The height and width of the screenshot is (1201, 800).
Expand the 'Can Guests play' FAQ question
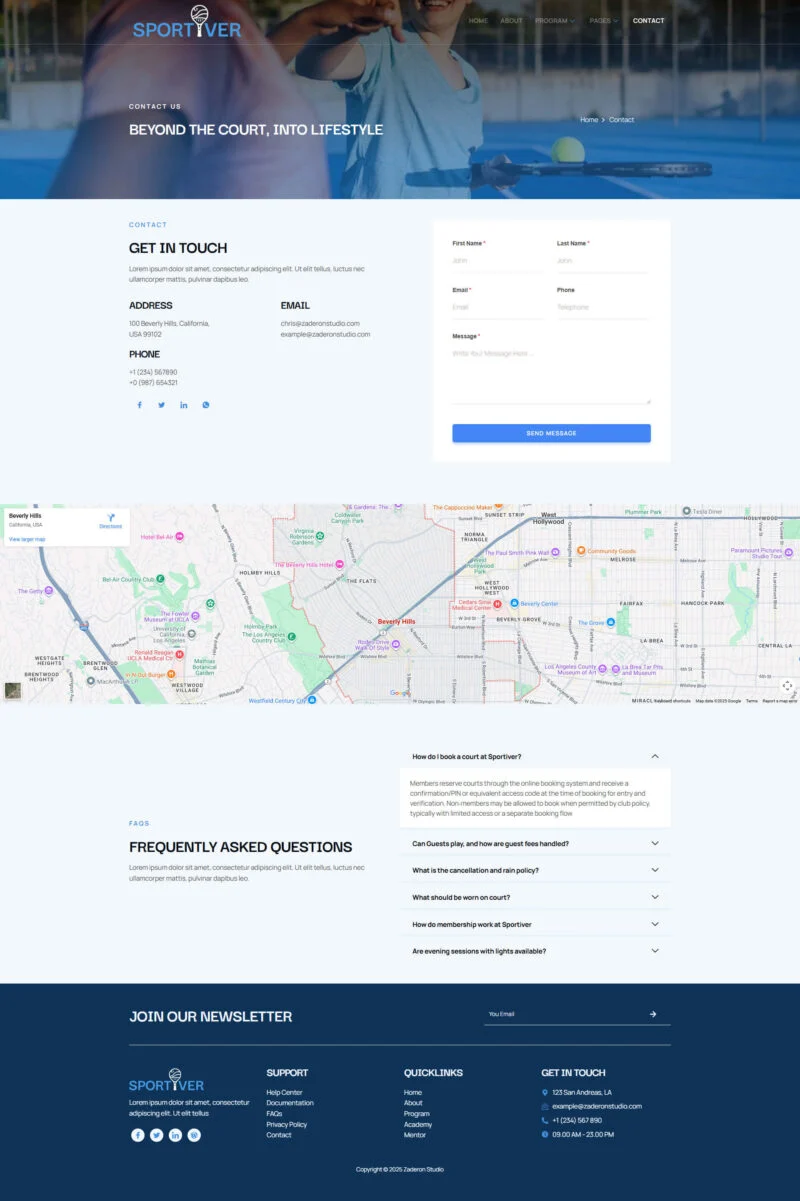535,843
